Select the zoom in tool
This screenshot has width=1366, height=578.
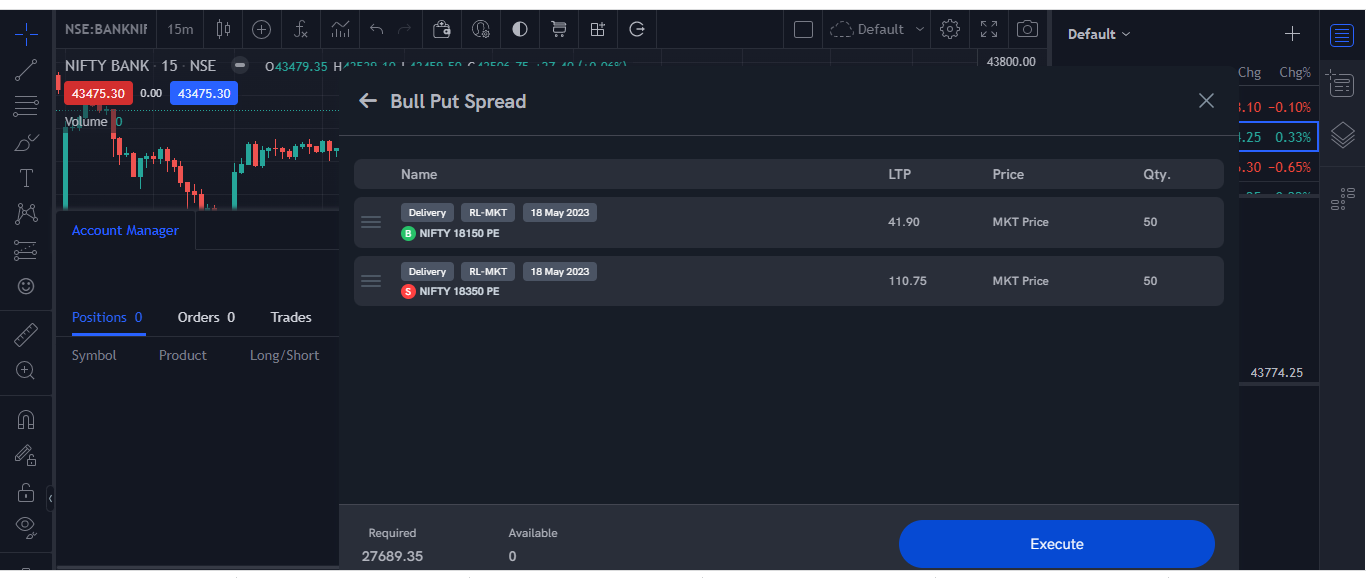click(27, 370)
